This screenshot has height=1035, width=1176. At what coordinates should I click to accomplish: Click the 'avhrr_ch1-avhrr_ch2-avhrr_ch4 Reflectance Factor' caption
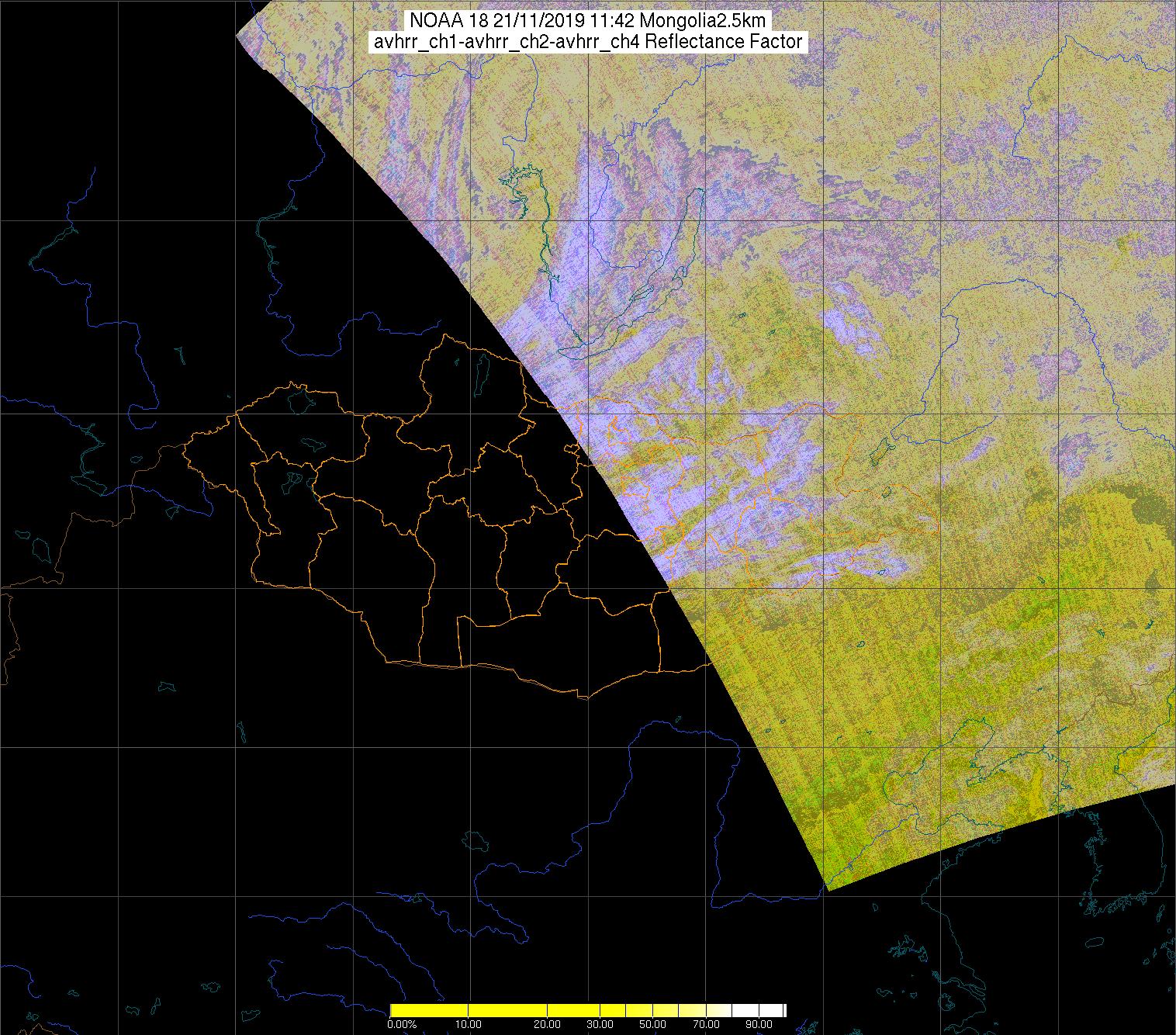coord(588,42)
